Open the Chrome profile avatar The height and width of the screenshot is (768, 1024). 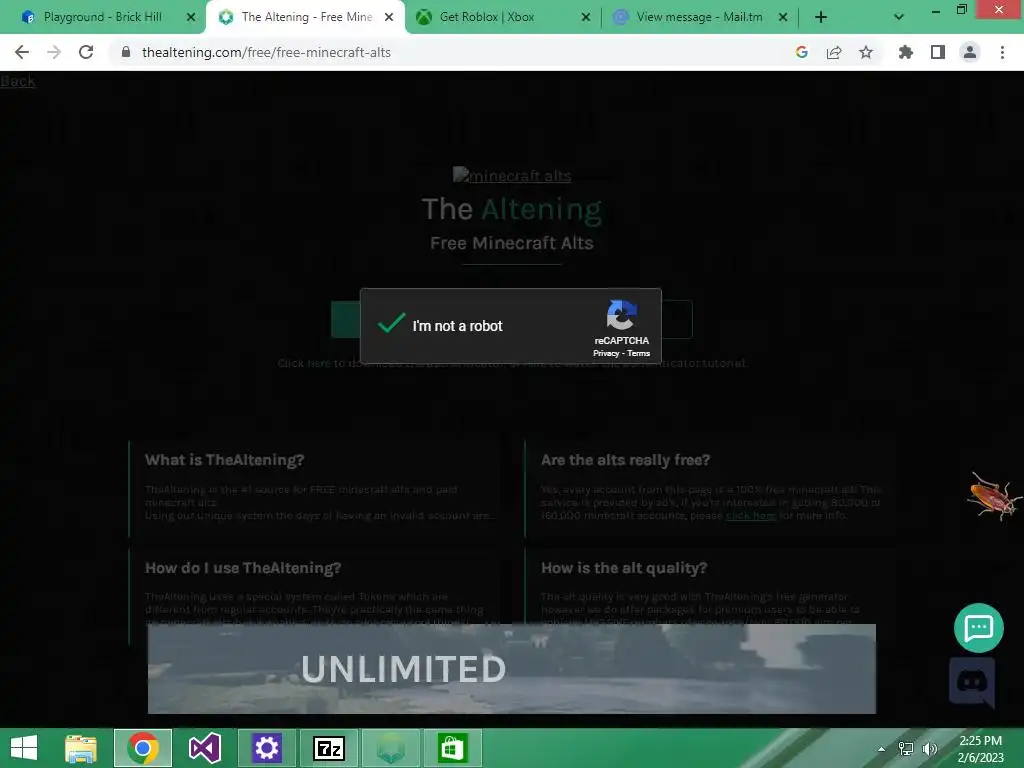coord(970,52)
